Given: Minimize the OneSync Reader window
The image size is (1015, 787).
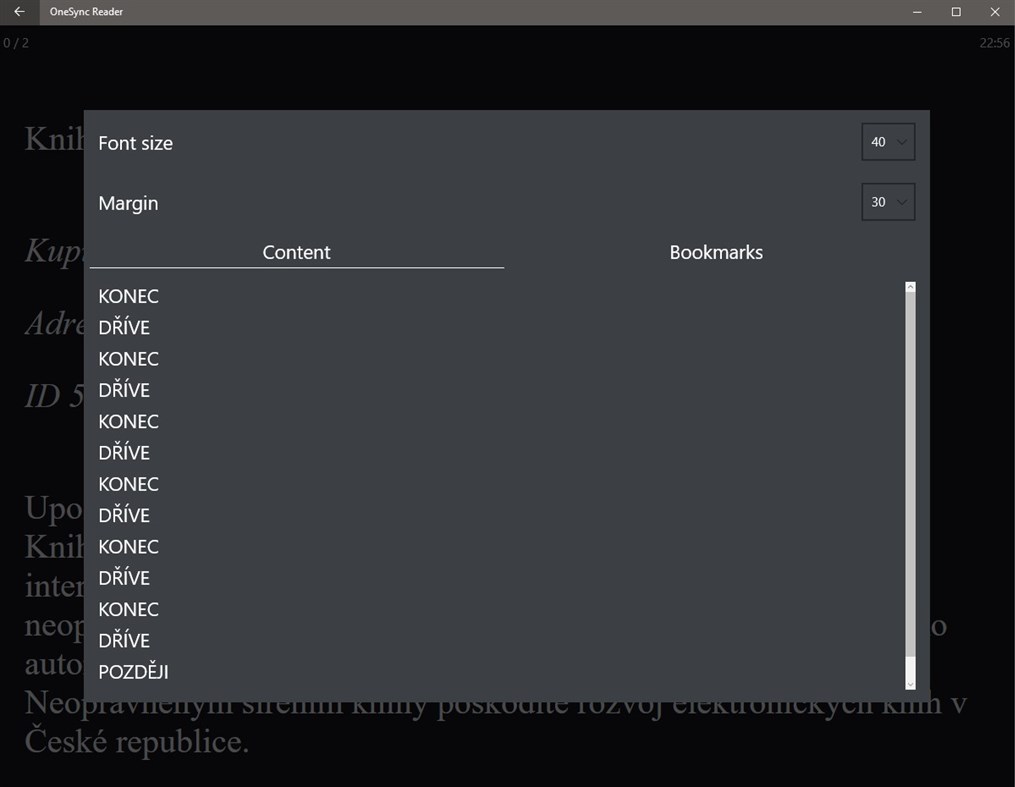Looking at the screenshot, I should point(916,12).
